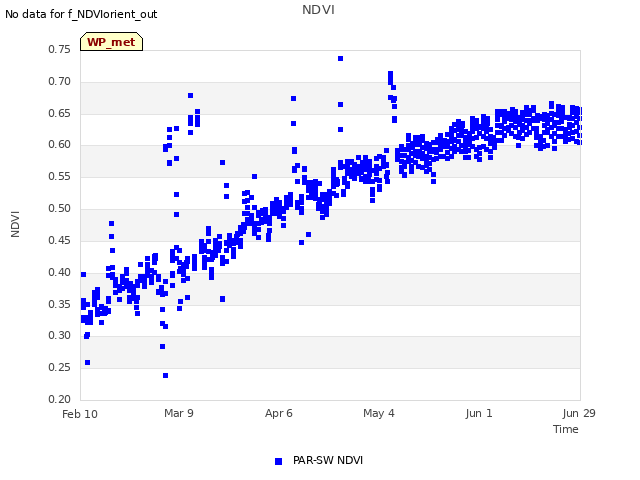Click the 'No data for f_NDVIorient_out' message
Image resolution: width=640 pixels, height=480 pixels.
[81, 14]
